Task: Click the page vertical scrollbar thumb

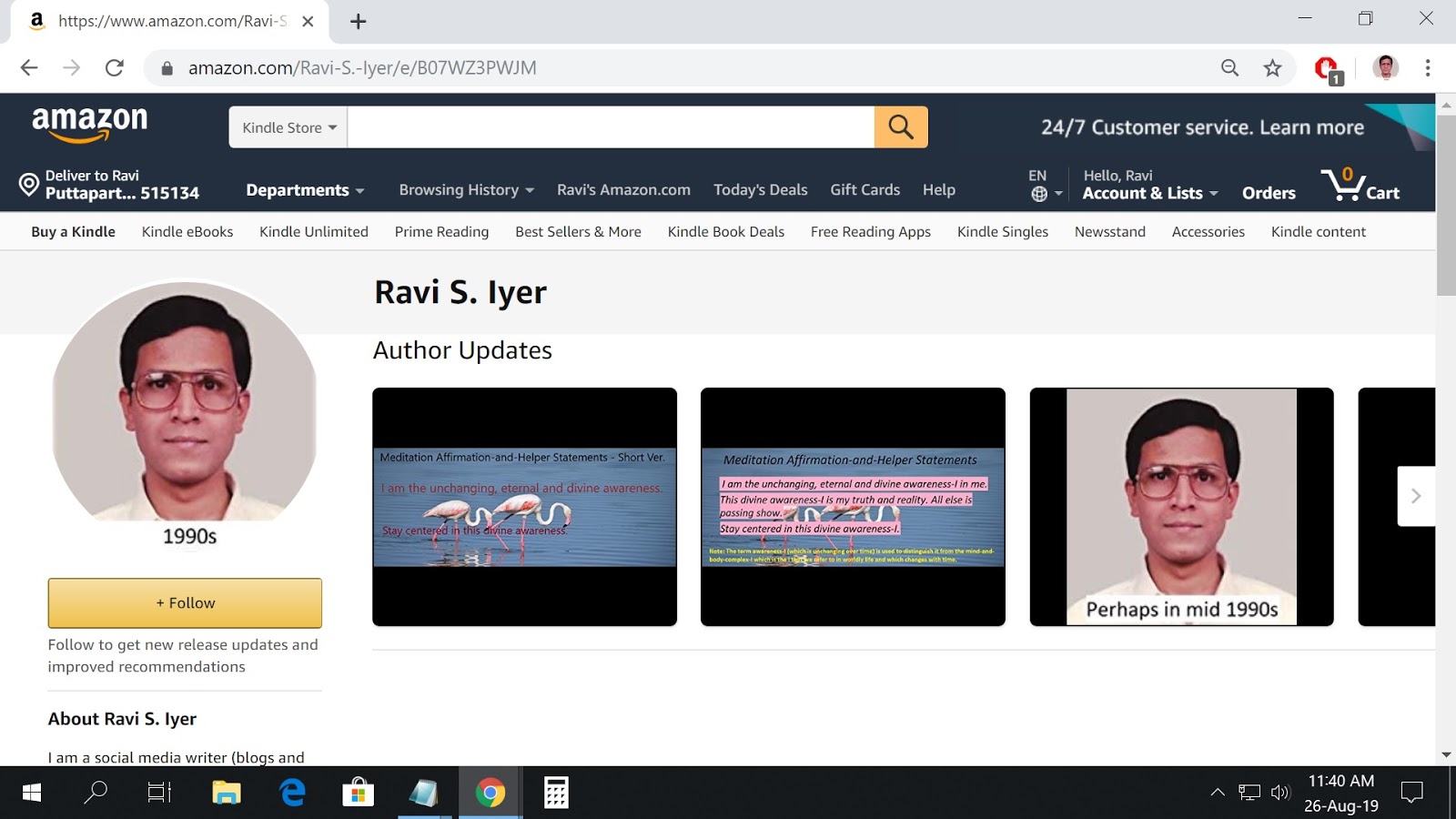Action: pyautogui.click(x=1446, y=205)
